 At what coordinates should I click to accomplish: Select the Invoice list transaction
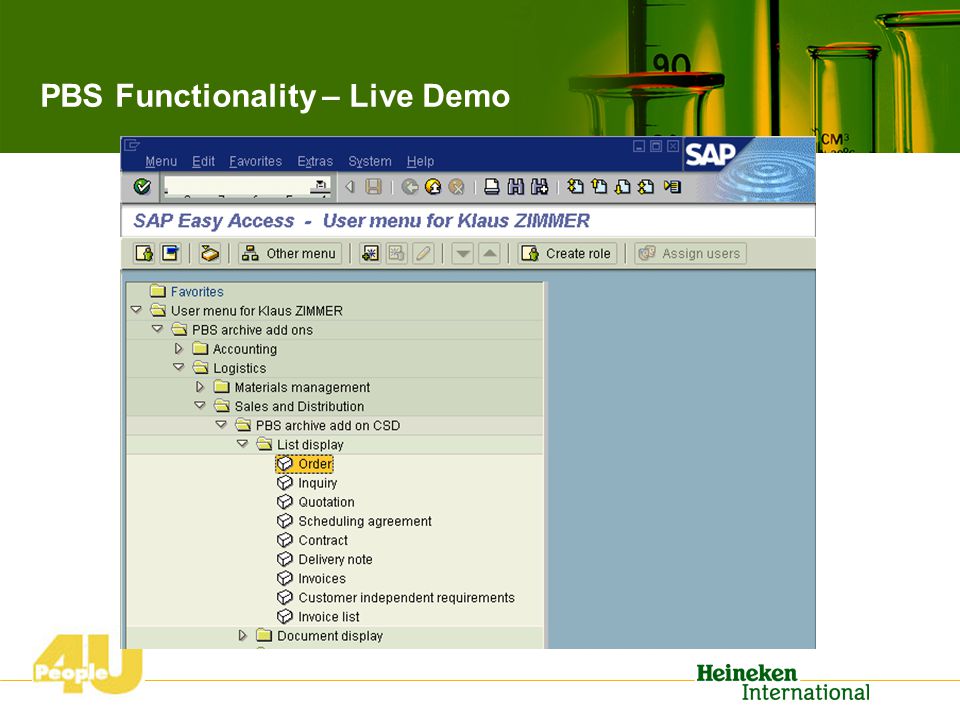318,616
